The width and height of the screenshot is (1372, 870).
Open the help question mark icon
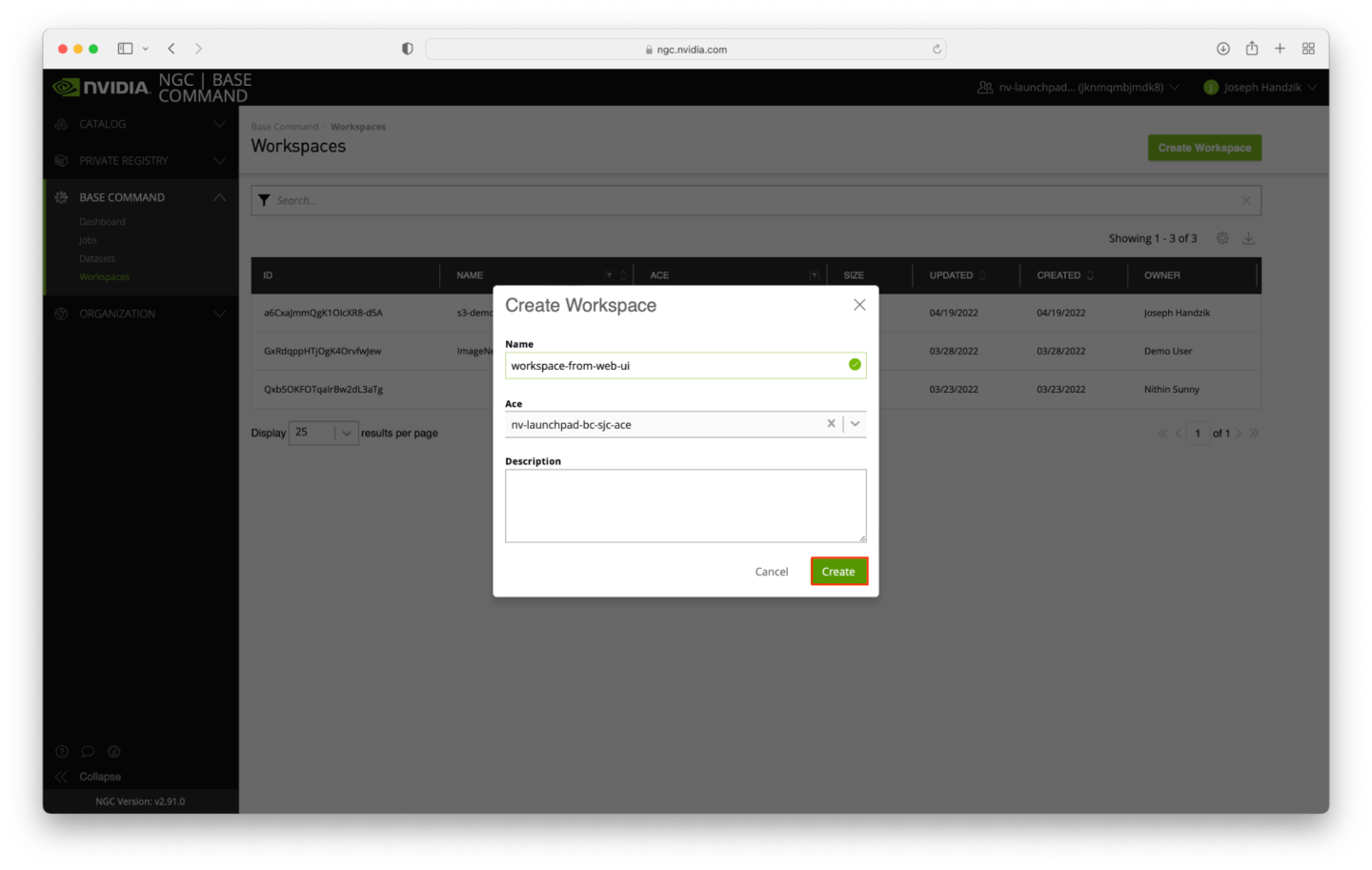pos(62,752)
